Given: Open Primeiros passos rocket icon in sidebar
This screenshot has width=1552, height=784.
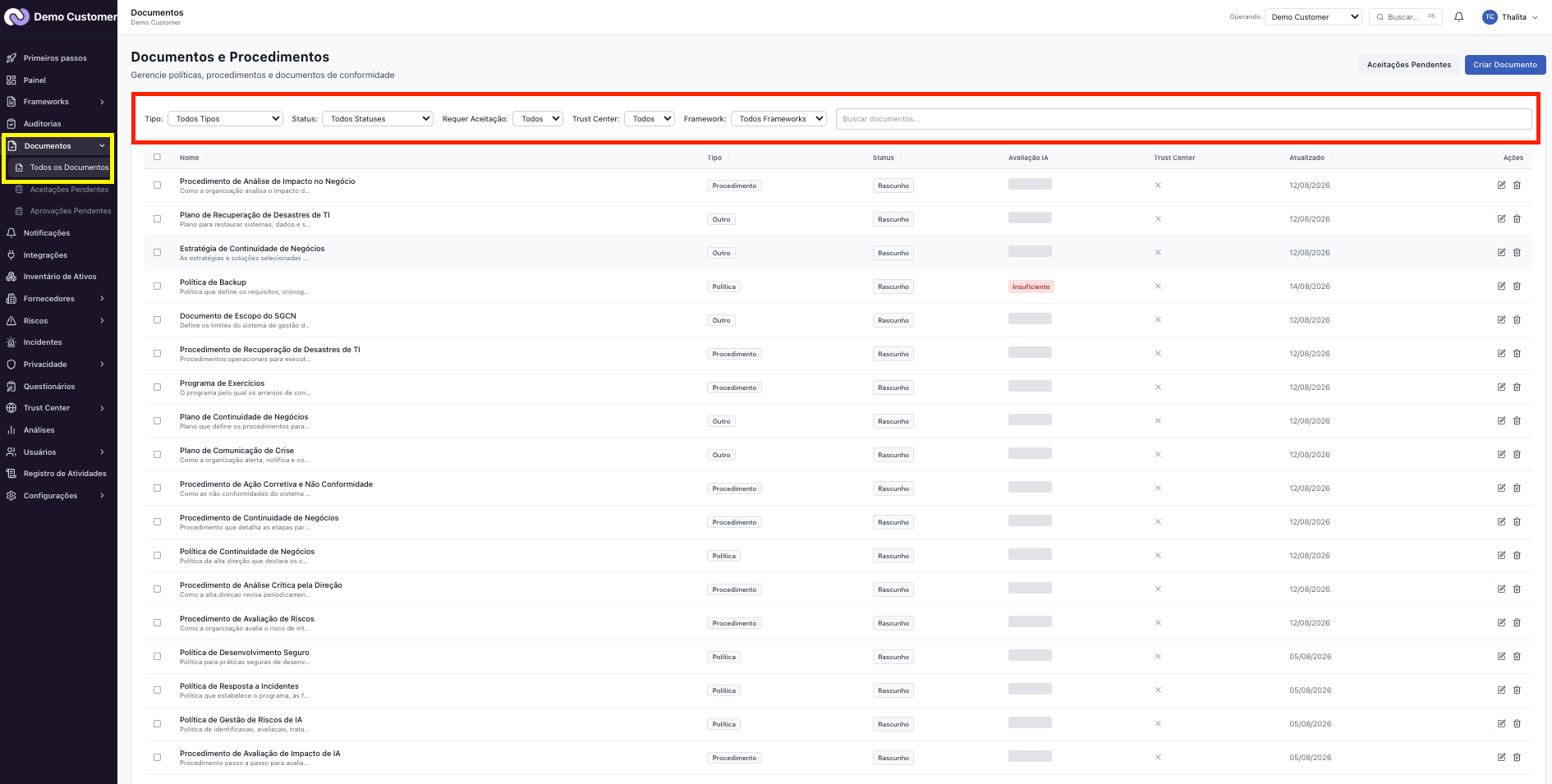Looking at the screenshot, I should (x=11, y=58).
